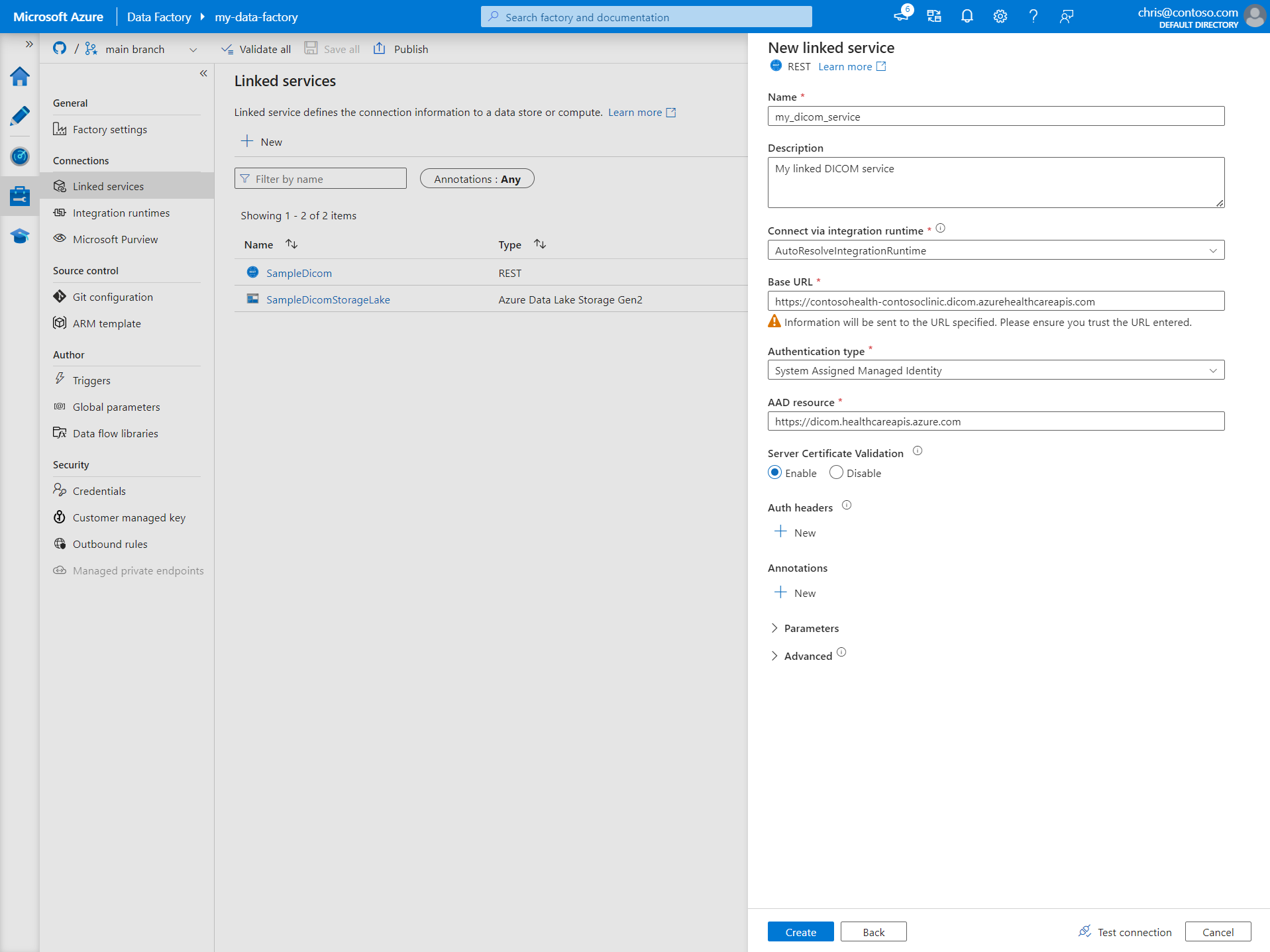The width and height of the screenshot is (1270, 952).
Task: Collapse the side menu with double chevron
Action: (203, 74)
